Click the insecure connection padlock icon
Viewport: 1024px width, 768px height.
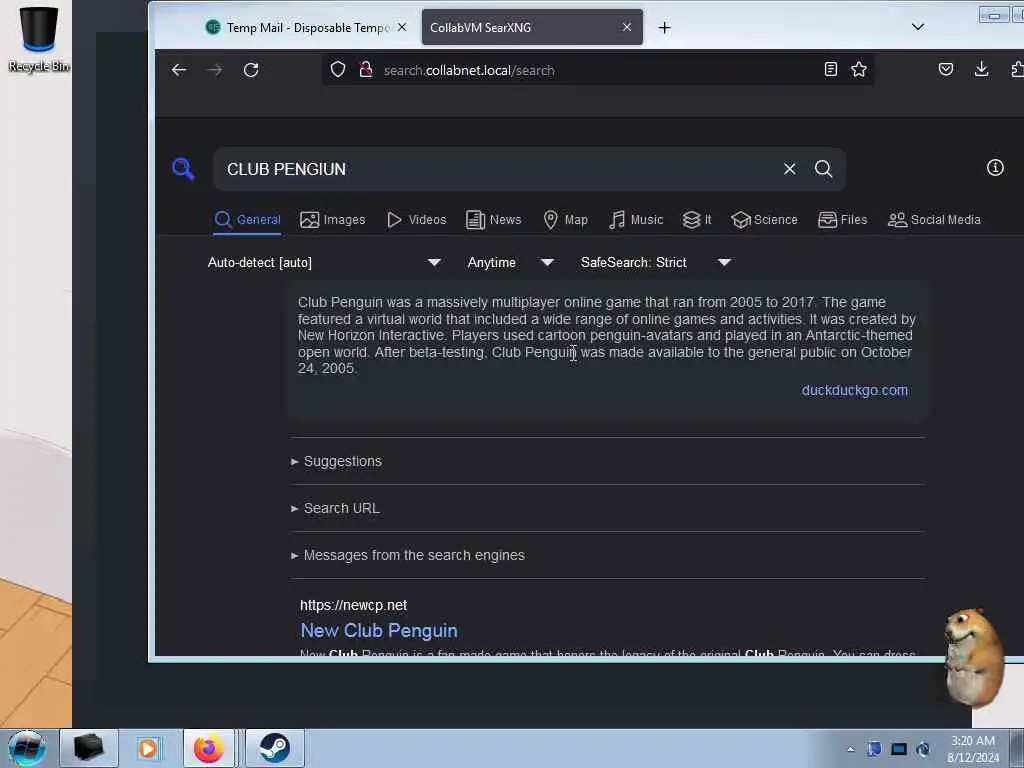(366, 69)
